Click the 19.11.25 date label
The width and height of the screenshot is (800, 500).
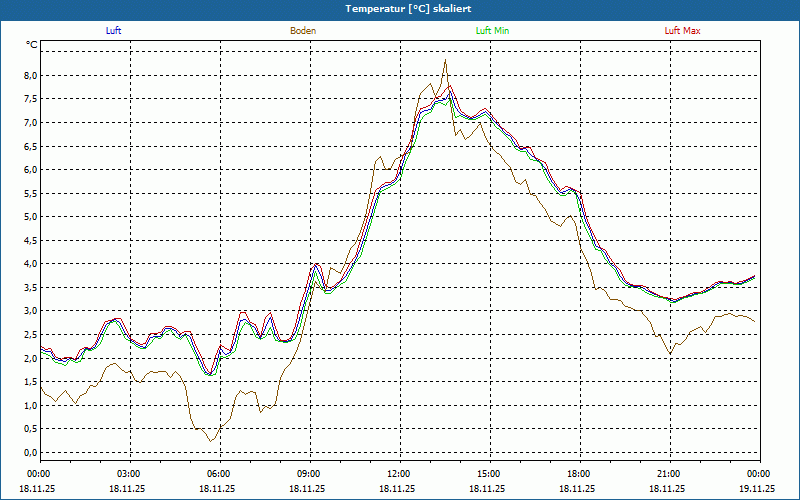757,489
